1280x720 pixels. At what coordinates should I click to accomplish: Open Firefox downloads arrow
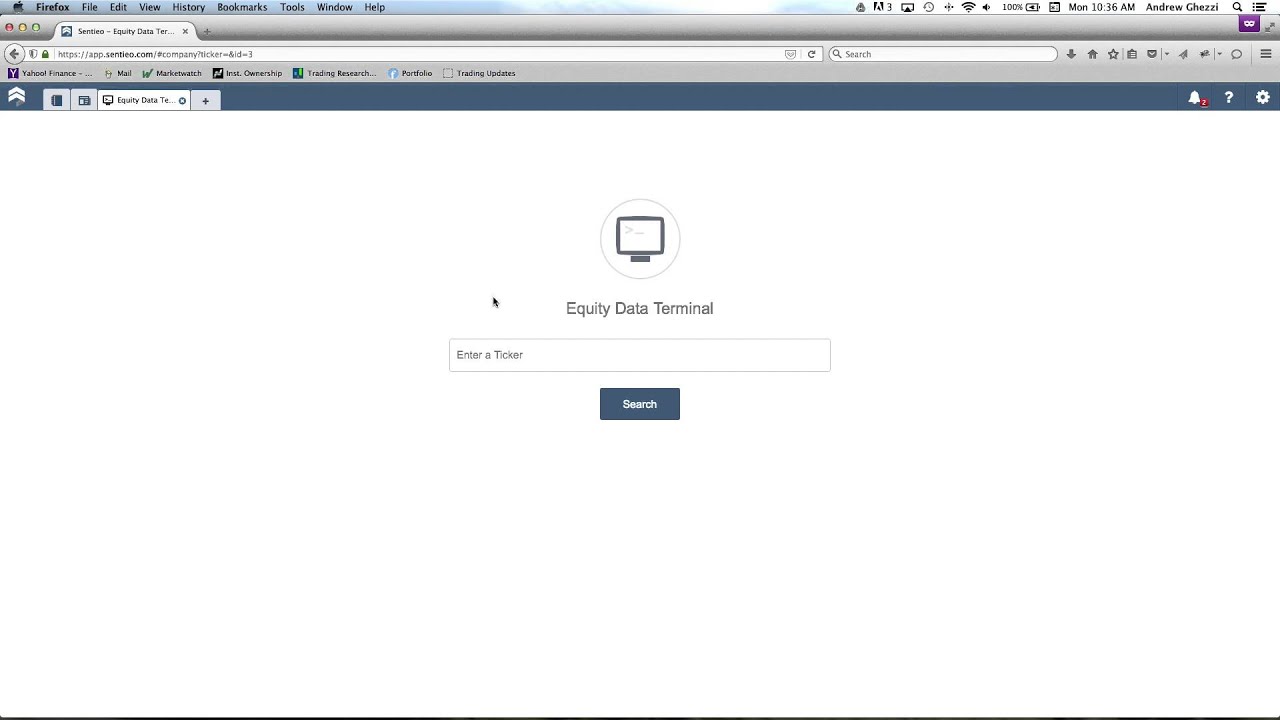tap(1071, 54)
